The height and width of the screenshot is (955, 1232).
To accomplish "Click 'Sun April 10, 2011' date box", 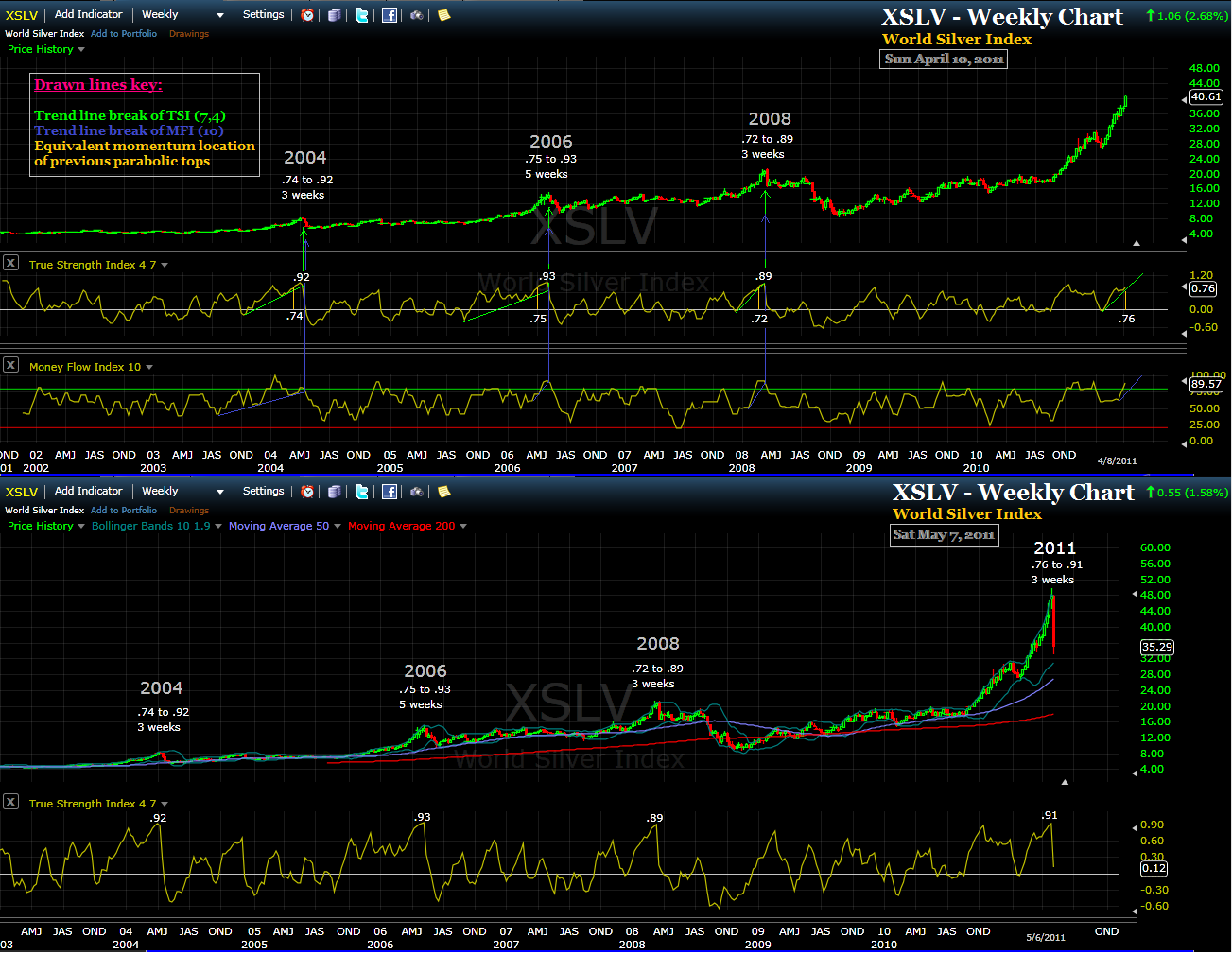I will point(944,59).
